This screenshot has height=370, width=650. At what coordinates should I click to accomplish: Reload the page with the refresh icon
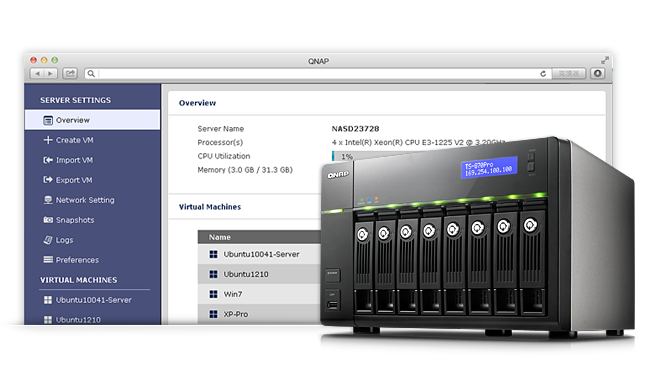click(x=543, y=74)
